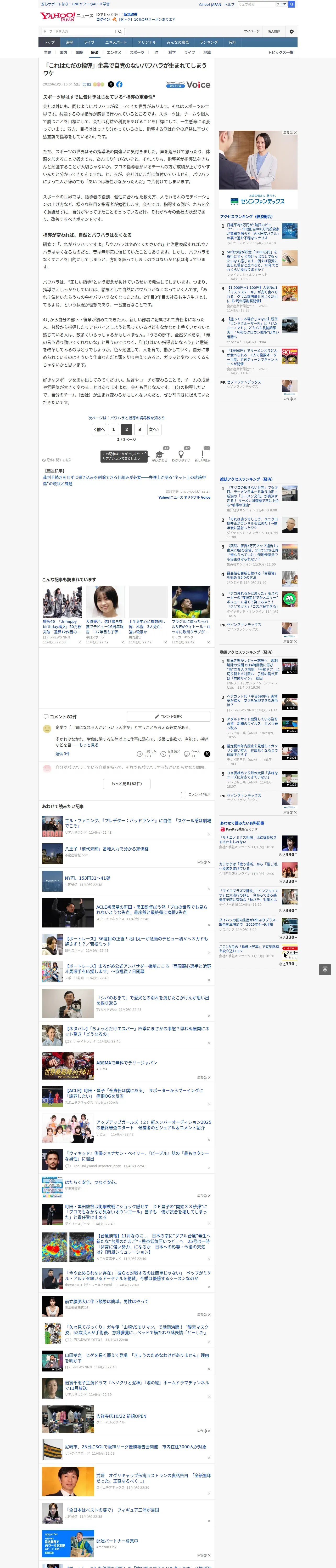Select the IT category tab
Screen dimensions: 336x1568
pyautogui.click(x=156, y=53)
